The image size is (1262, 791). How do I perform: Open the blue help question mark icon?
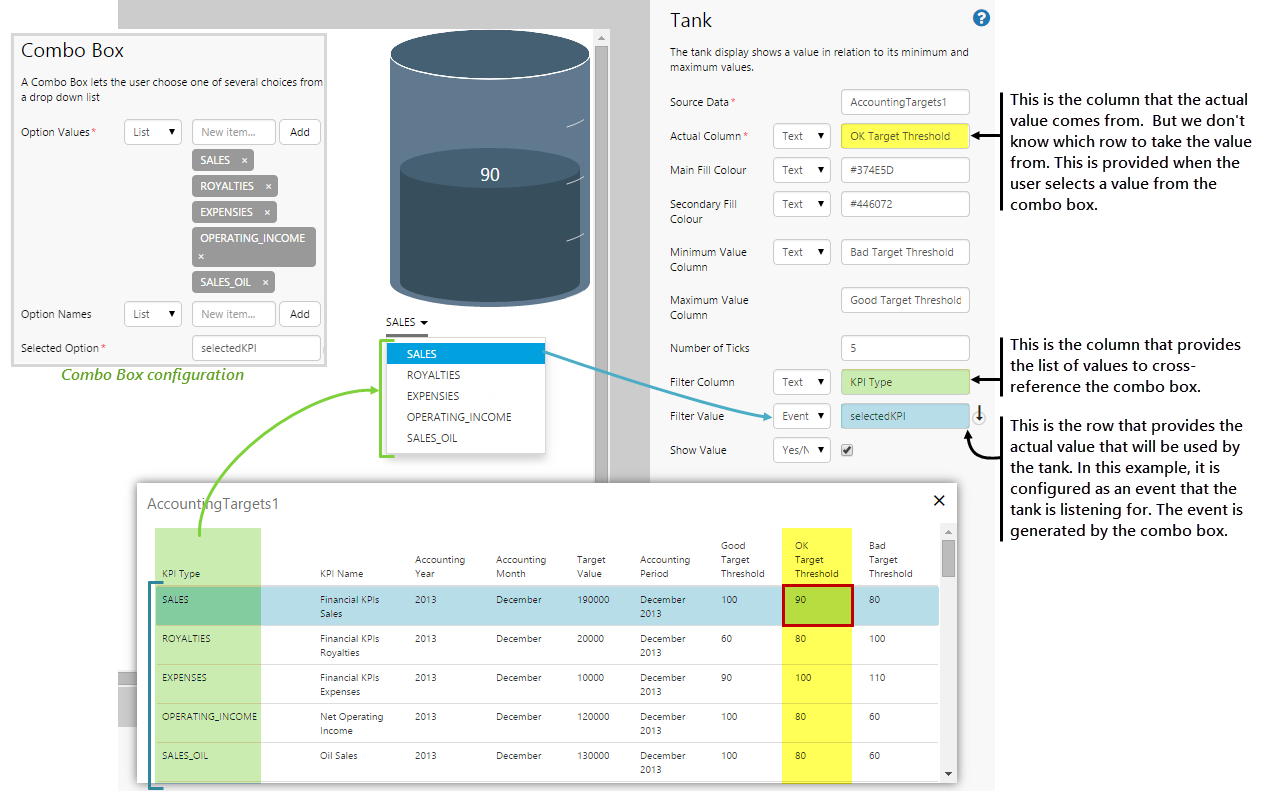pyautogui.click(x=981, y=18)
